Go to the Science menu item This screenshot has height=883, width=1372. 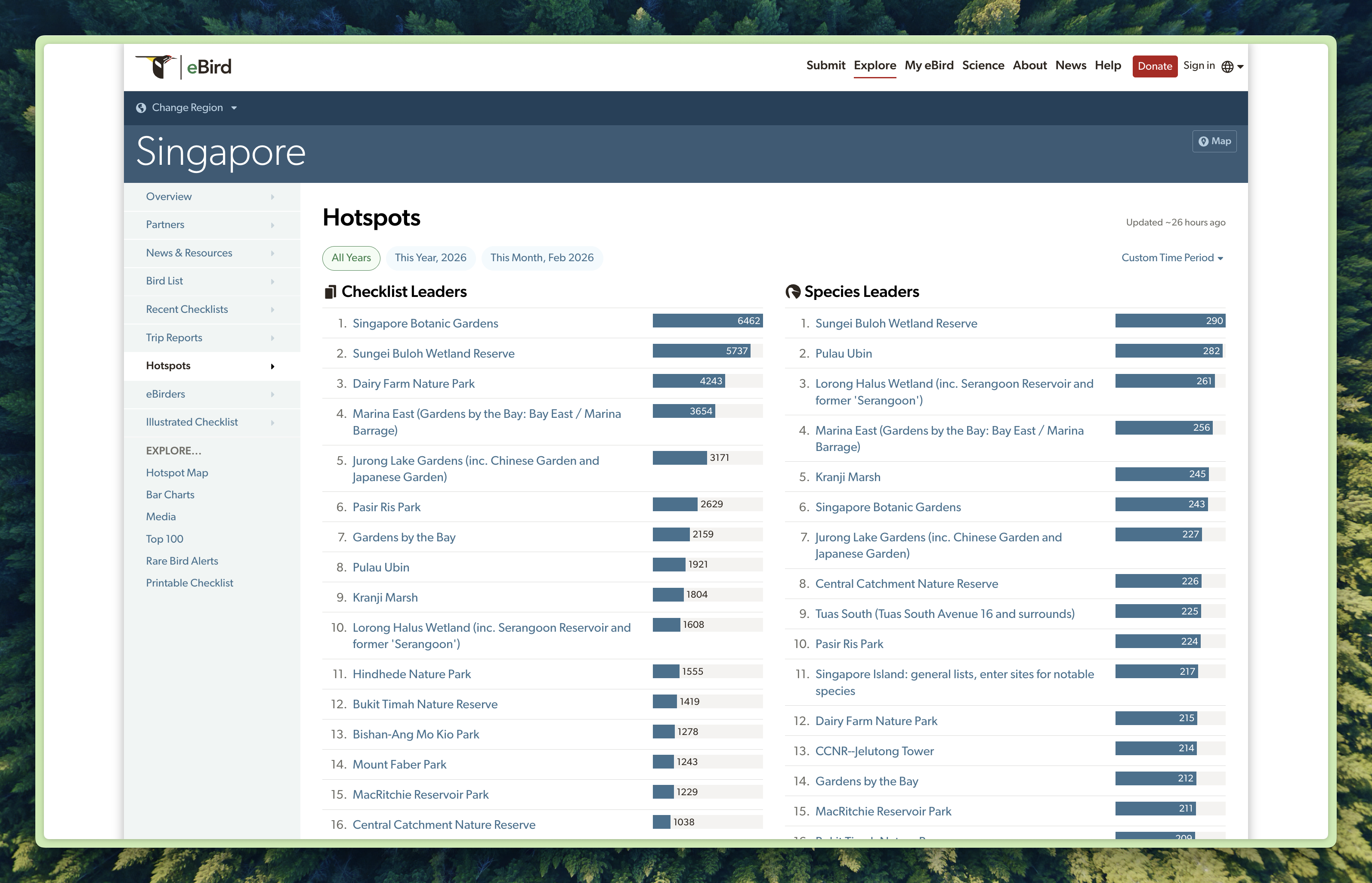[x=983, y=65]
